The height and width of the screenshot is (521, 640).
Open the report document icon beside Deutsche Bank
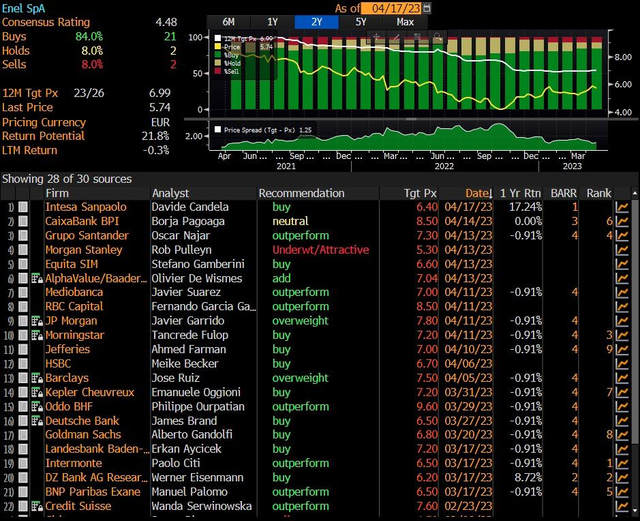pos(37,421)
